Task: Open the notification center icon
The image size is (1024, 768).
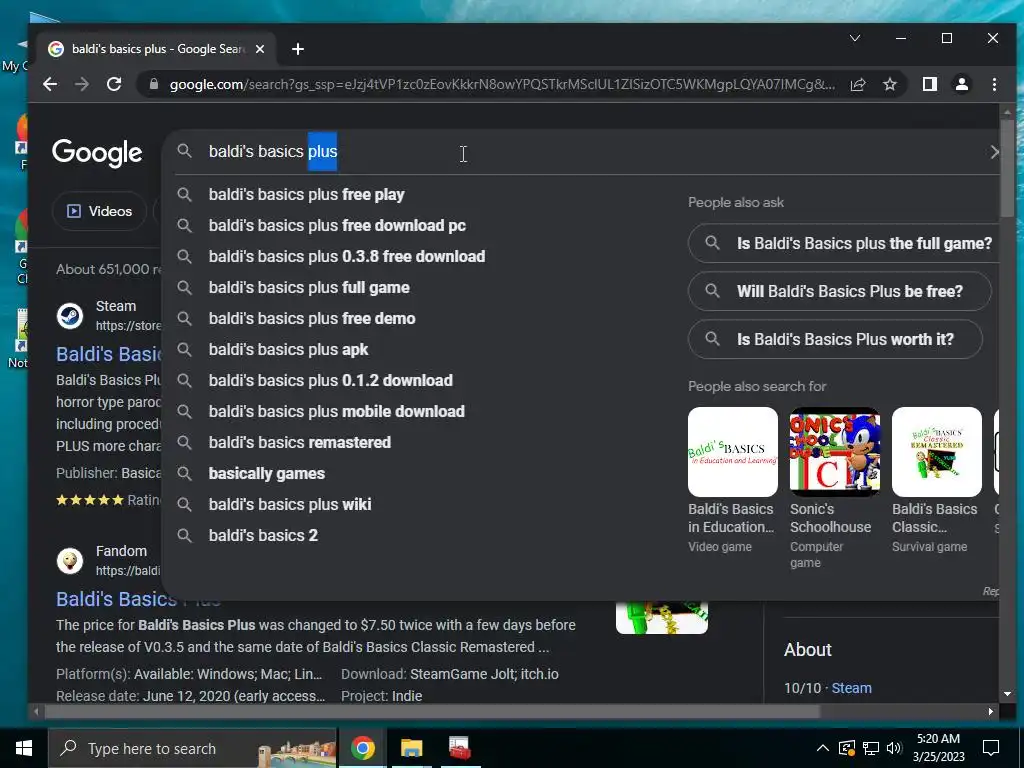Action: click(991, 748)
